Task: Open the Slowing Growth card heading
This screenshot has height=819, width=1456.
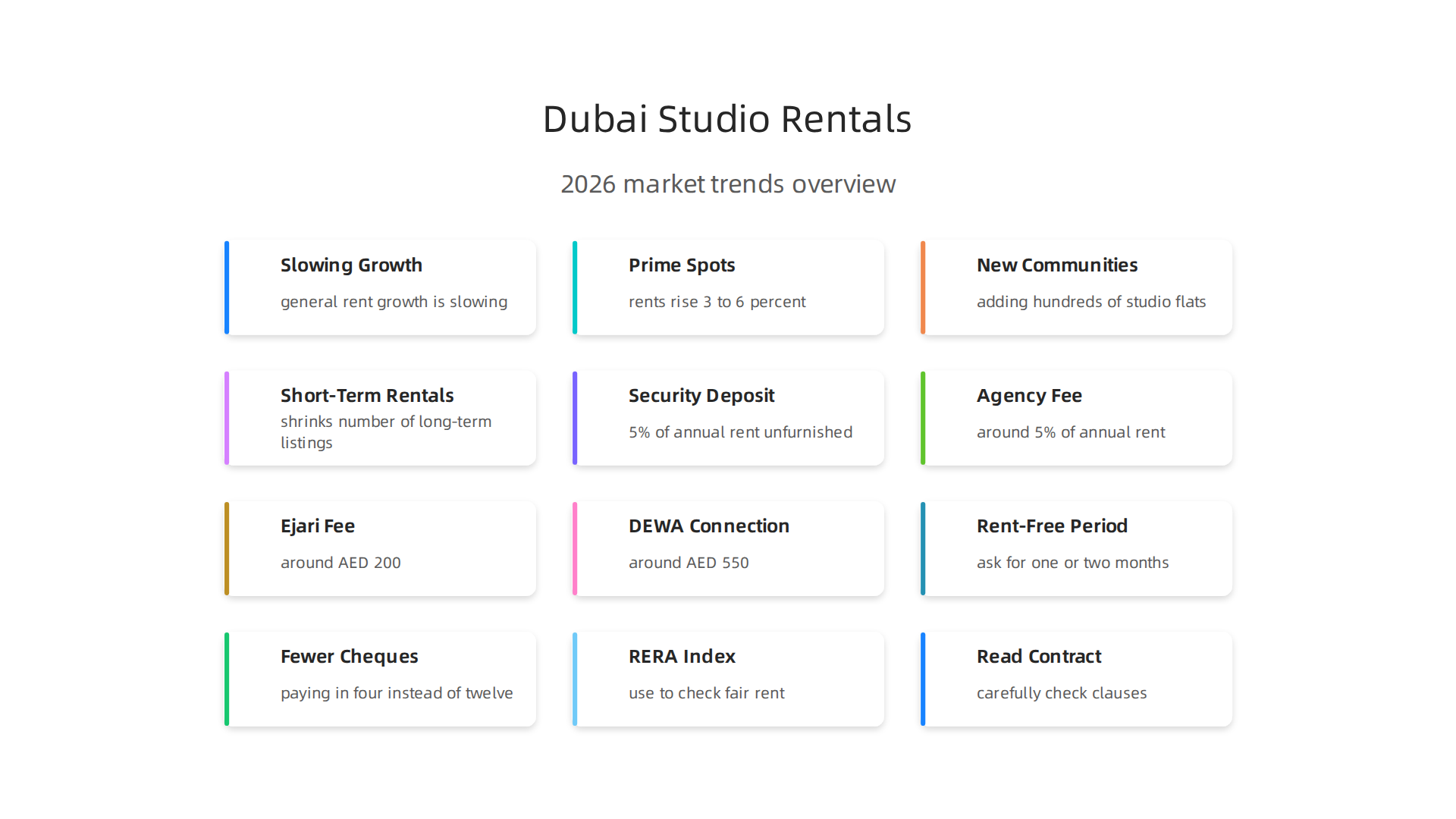Action: 351,265
